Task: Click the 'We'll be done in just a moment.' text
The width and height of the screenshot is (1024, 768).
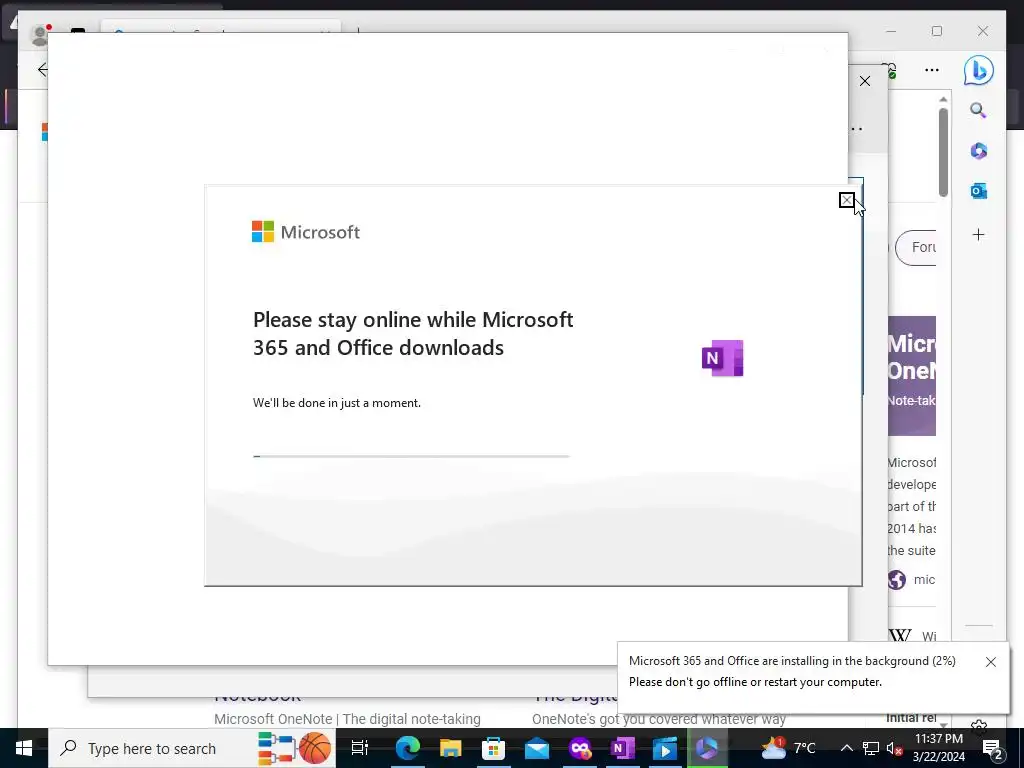Action: tap(336, 403)
